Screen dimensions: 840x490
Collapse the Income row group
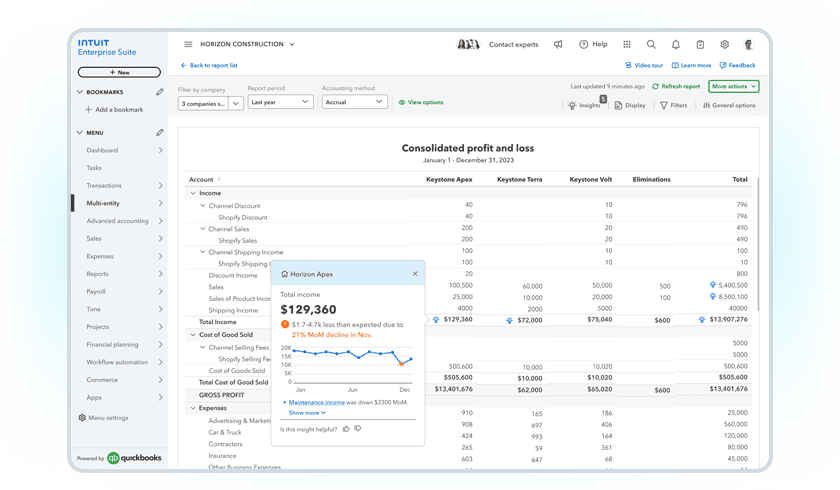click(x=193, y=193)
